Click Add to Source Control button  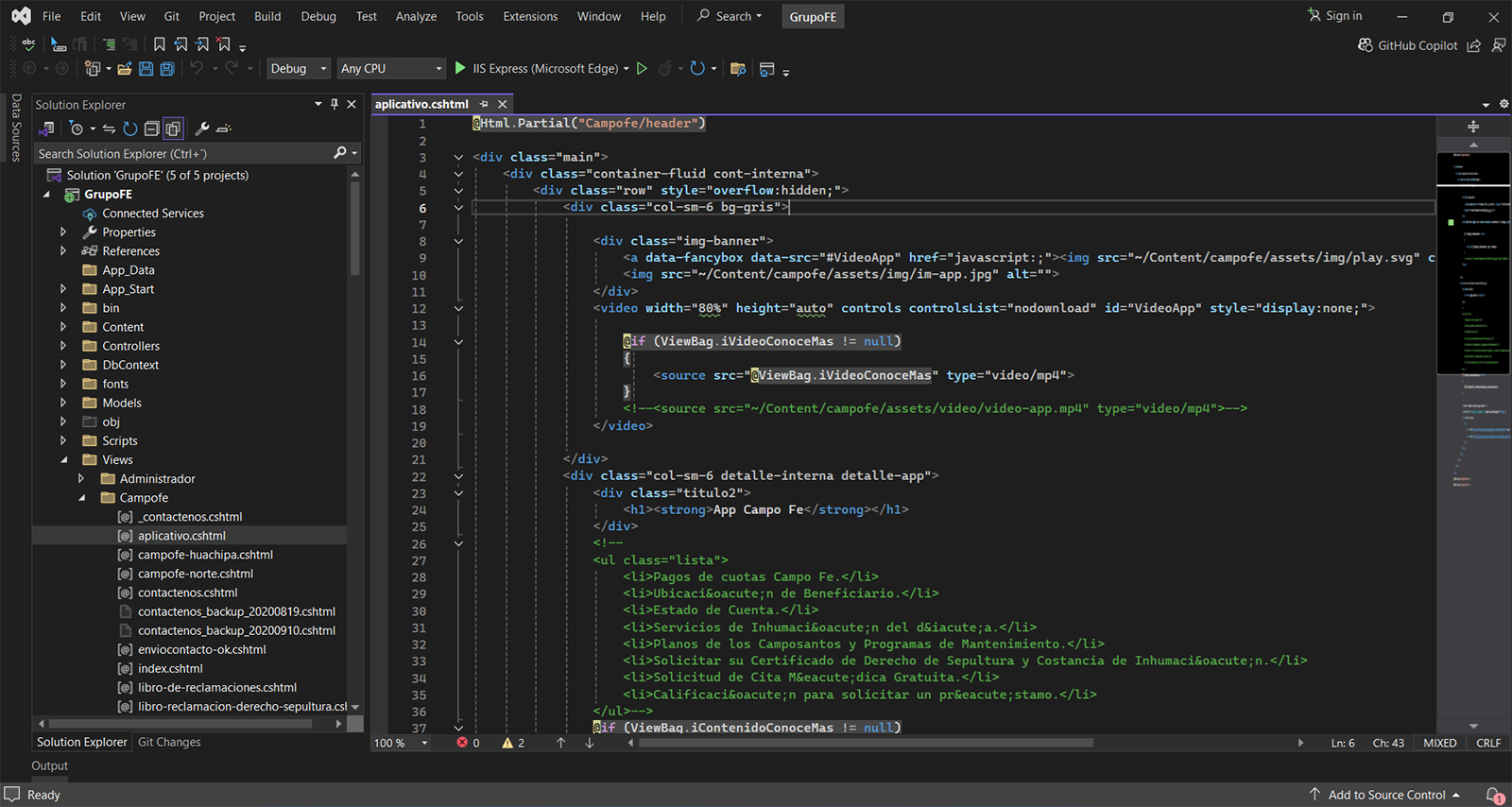[1386, 795]
